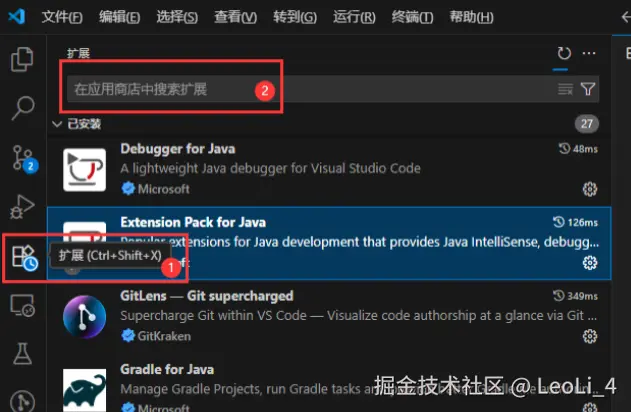Open the Run and Debug view
631x412 pixels.
pyautogui.click(x=22, y=207)
